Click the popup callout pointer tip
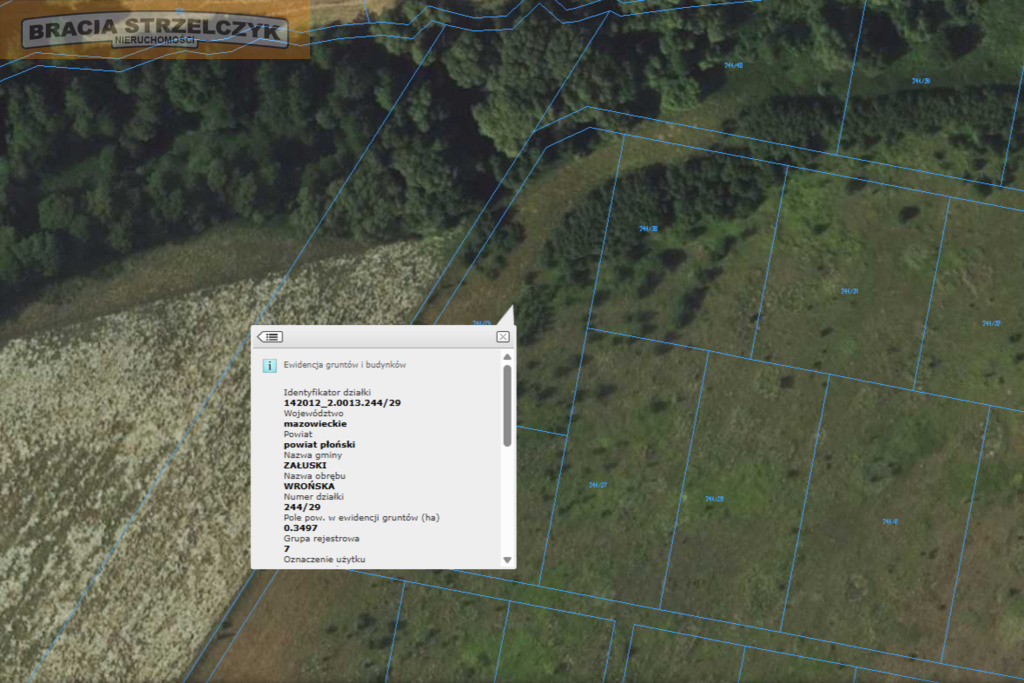 pos(511,308)
